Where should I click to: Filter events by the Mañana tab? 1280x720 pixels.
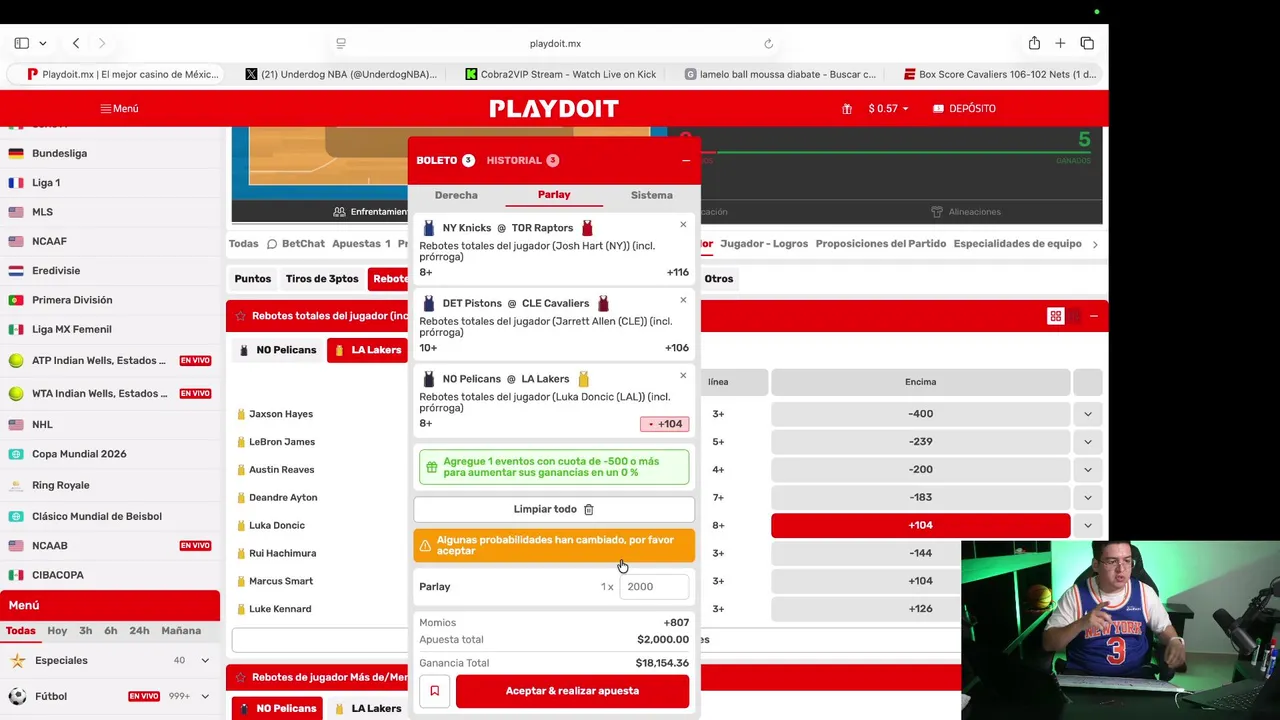tap(181, 631)
